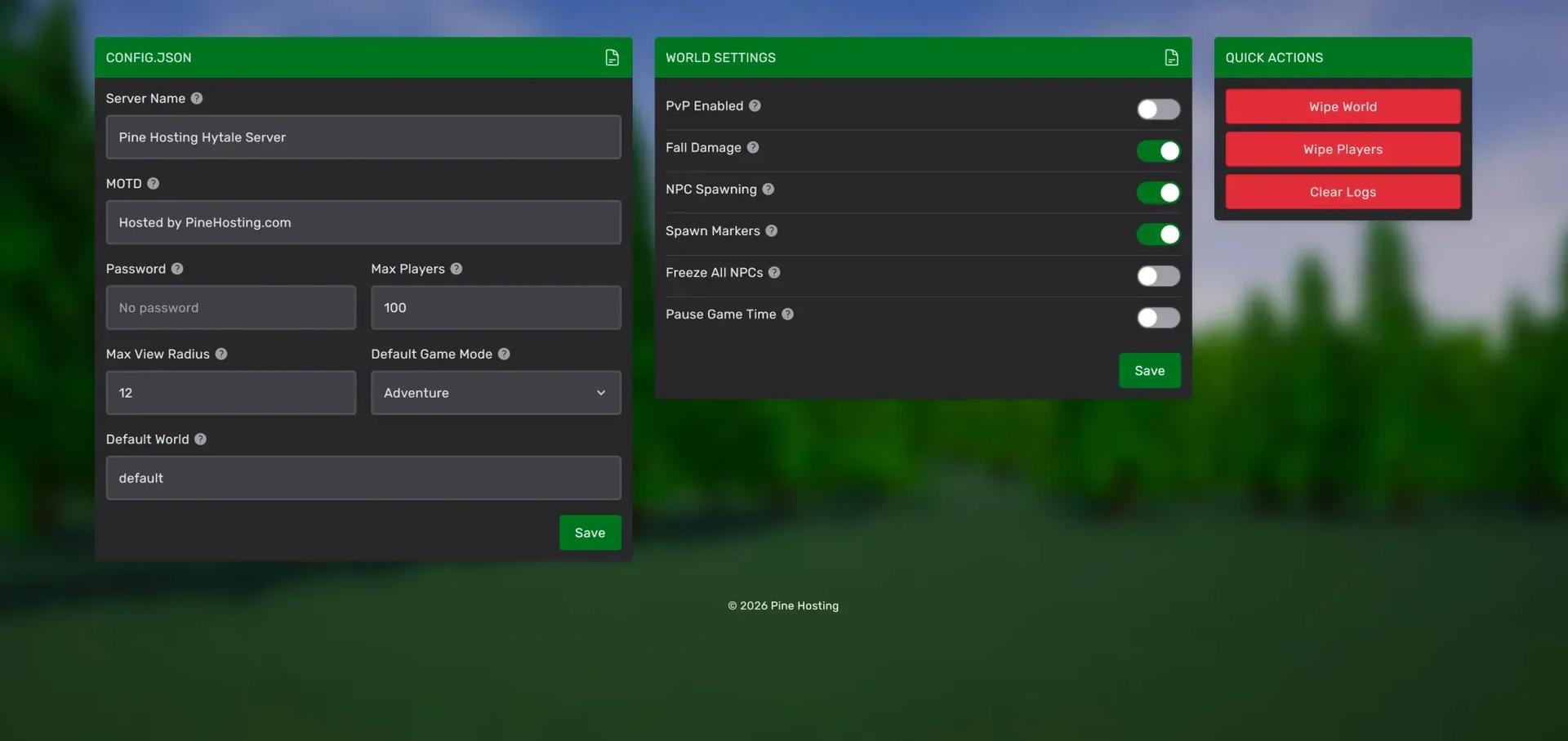Enable the PvP Enabled toggle
1568x741 pixels.
coord(1158,109)
